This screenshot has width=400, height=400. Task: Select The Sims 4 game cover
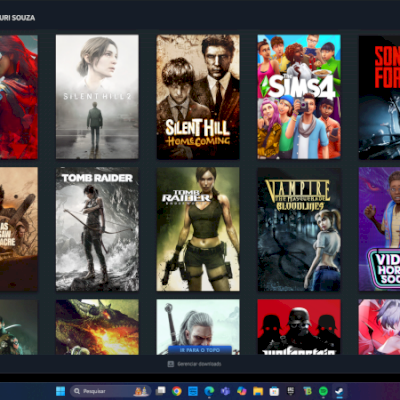299,97
